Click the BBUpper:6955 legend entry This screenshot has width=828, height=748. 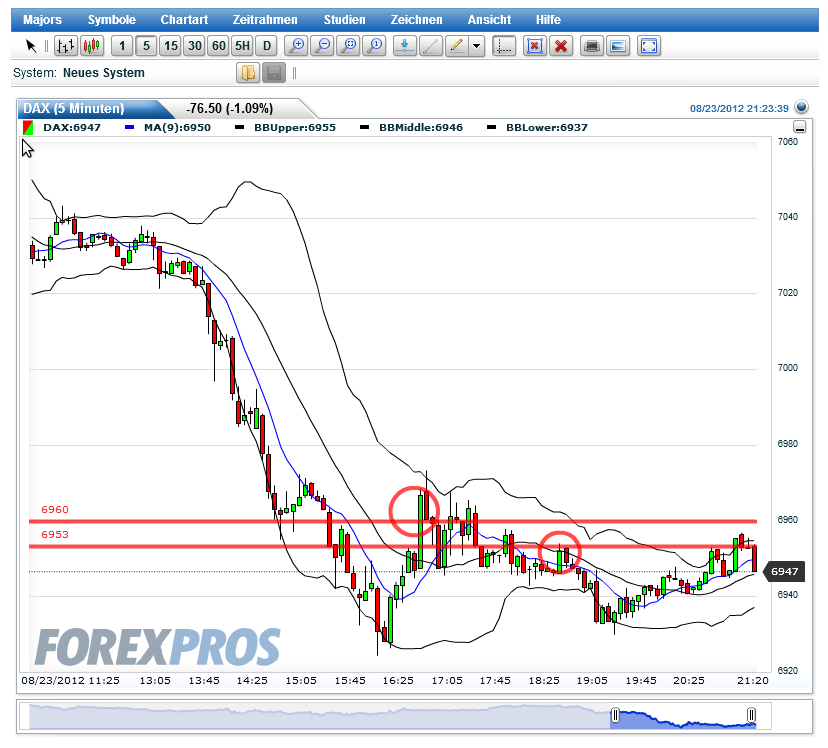click(286, 128)
